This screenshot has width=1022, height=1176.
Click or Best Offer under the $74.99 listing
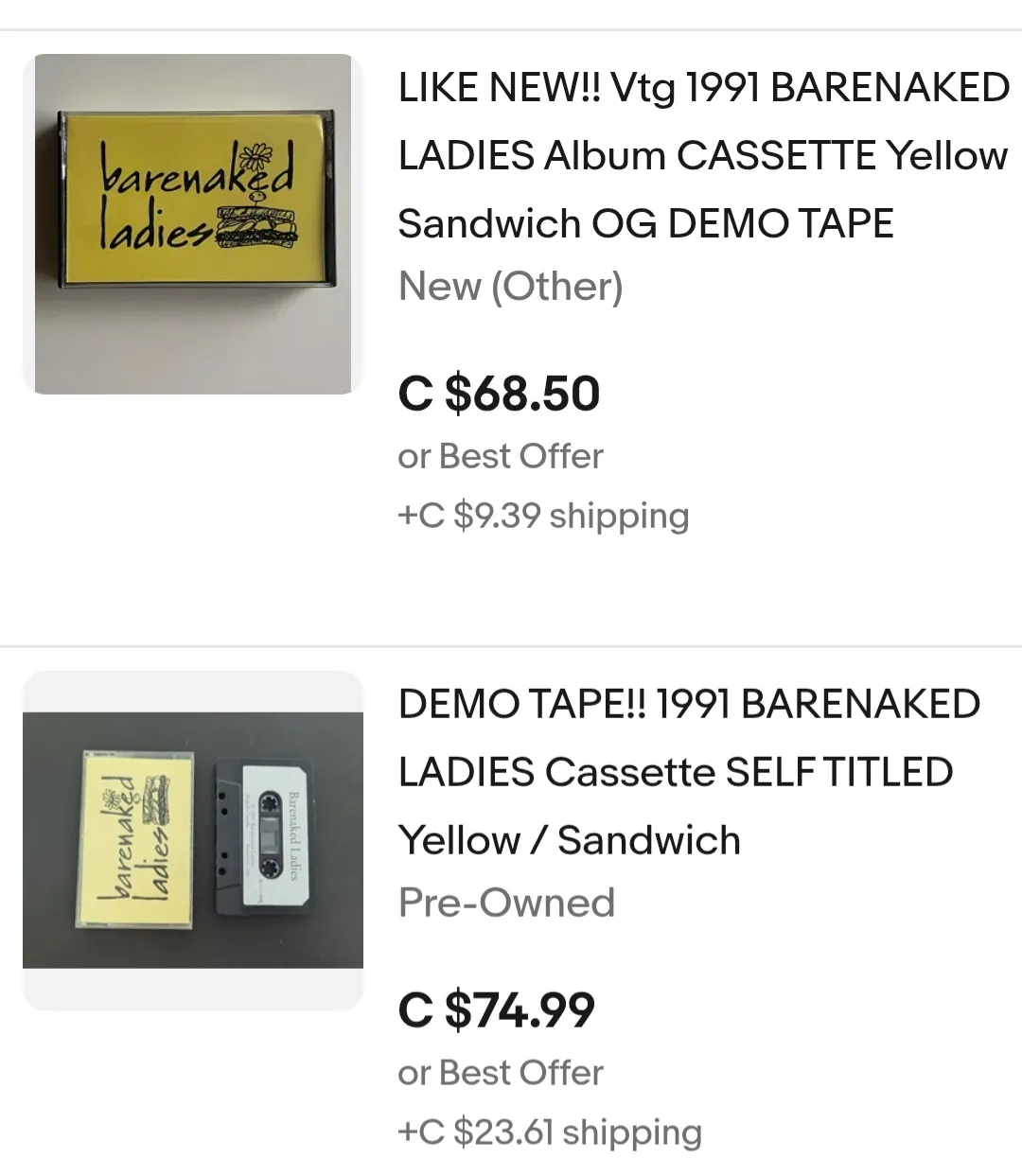pyautogui.click(x=501, y=1073)
